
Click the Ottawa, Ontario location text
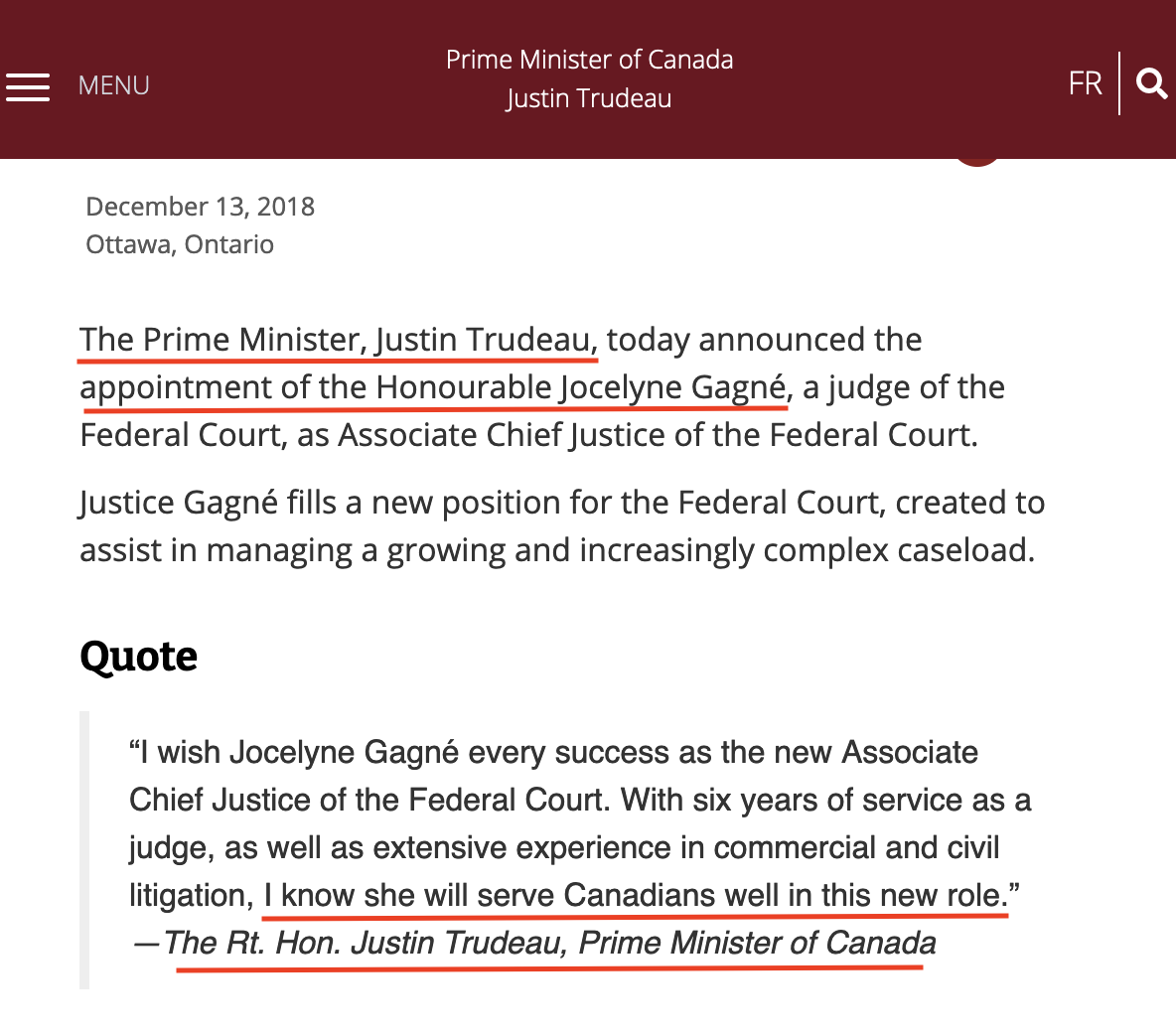pyautogui.click(x=180, y=244)
